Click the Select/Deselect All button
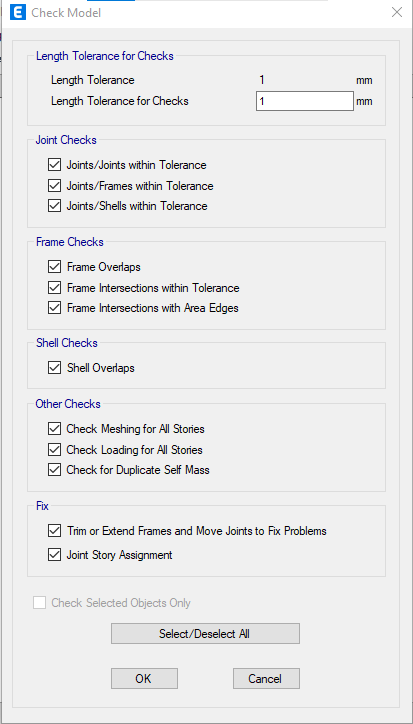The width and height of the screenshot is (413, 724). pos(205,634)
